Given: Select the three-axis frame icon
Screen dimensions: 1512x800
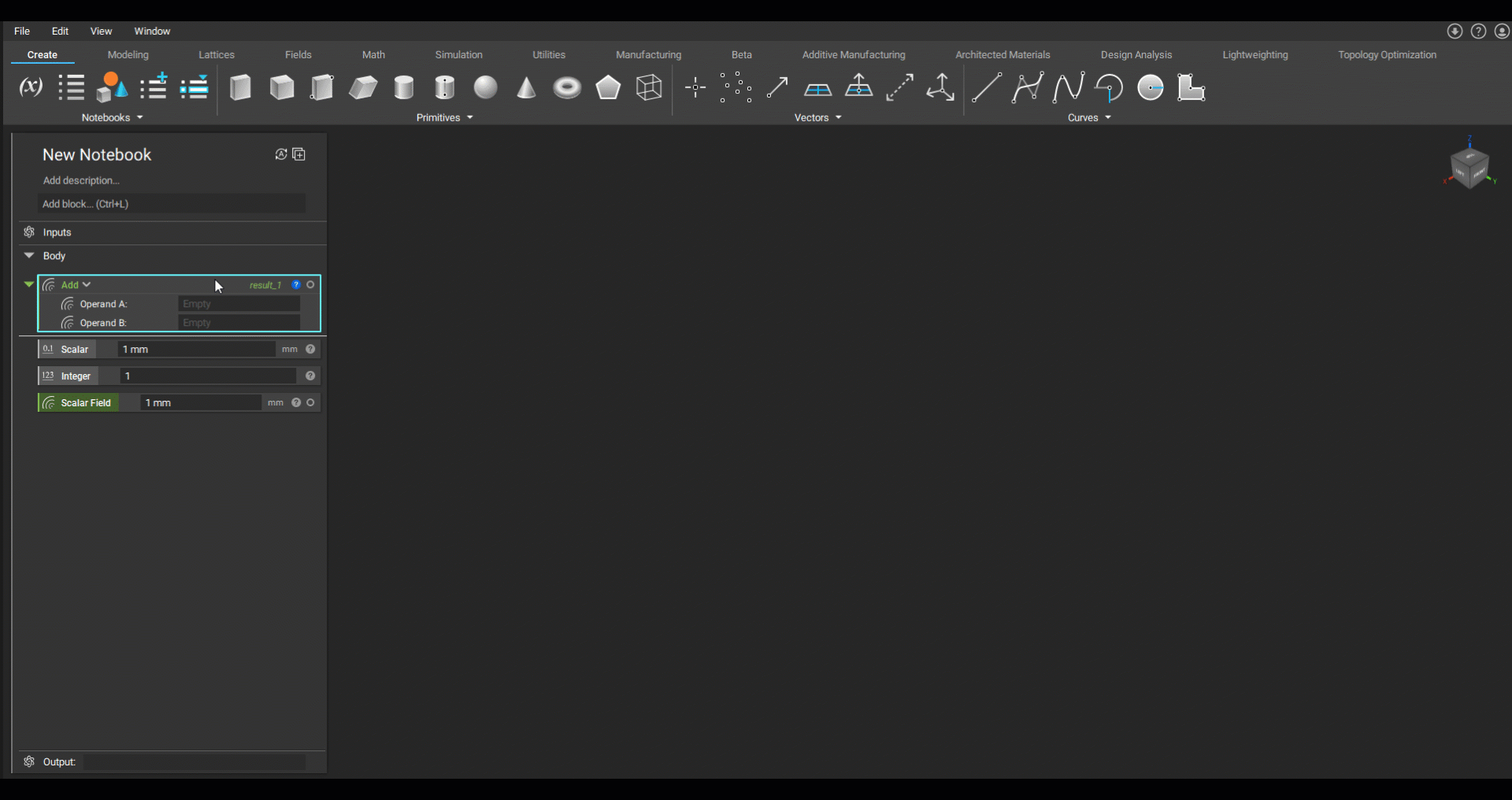Looking at the screenshot, I should tap(940, 87).
